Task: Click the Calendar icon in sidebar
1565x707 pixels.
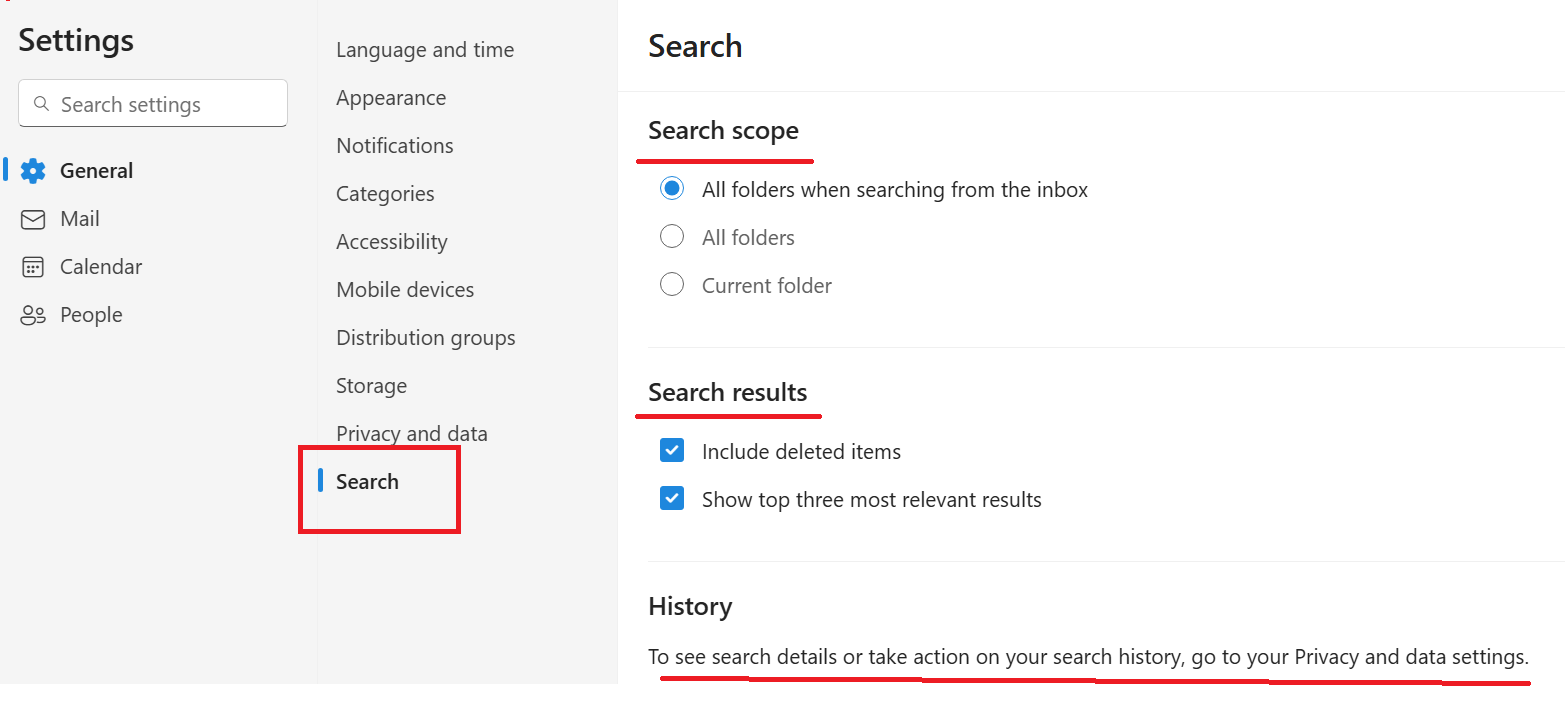Action: pyautogui.click(x=33, y=267)
